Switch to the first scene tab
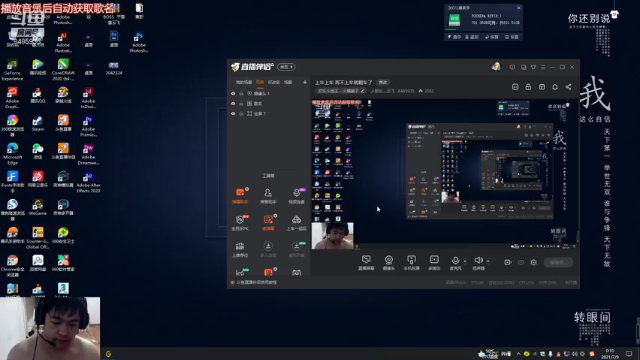Viewport: 640px width, 360px height. click(x=244, y=82)
